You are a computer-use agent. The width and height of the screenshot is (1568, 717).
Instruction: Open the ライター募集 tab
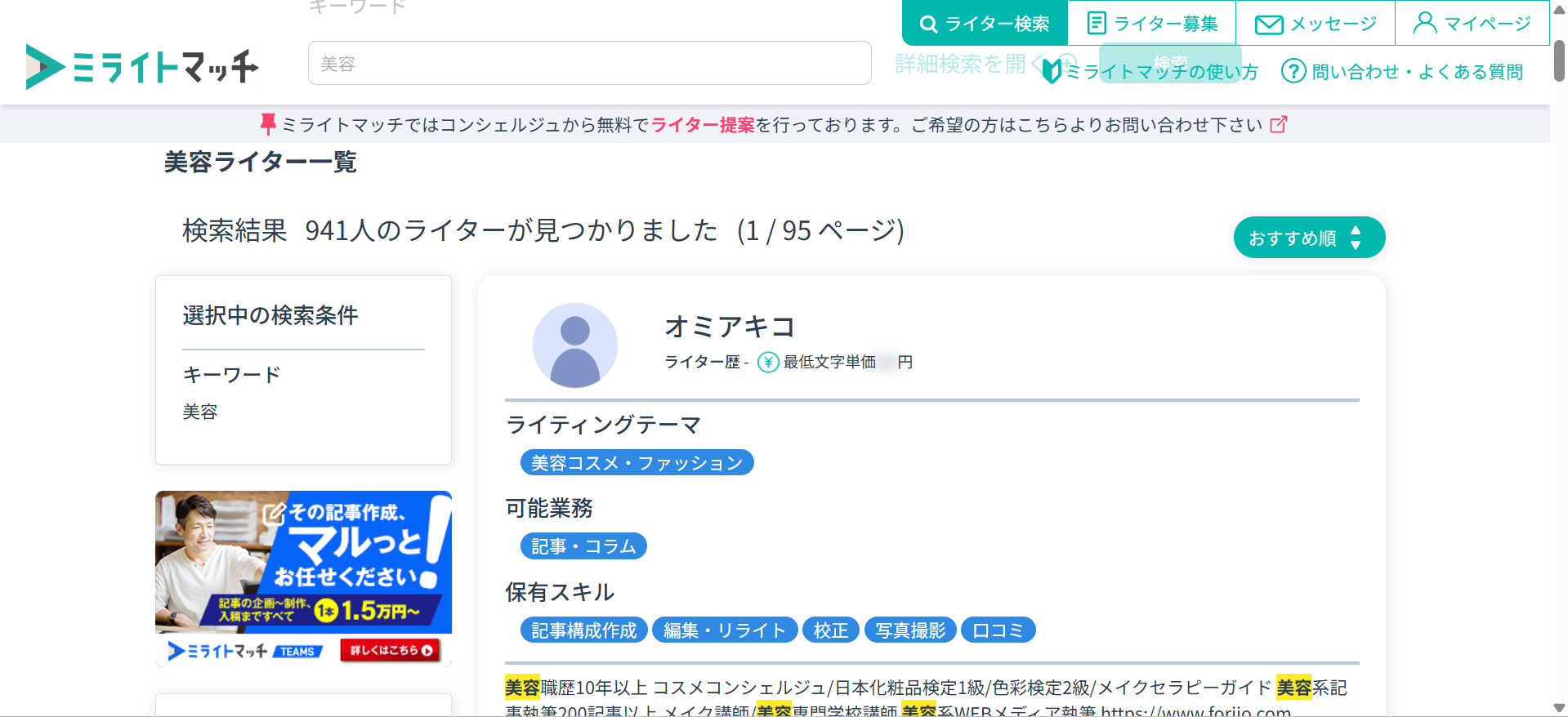point(1152,24)
